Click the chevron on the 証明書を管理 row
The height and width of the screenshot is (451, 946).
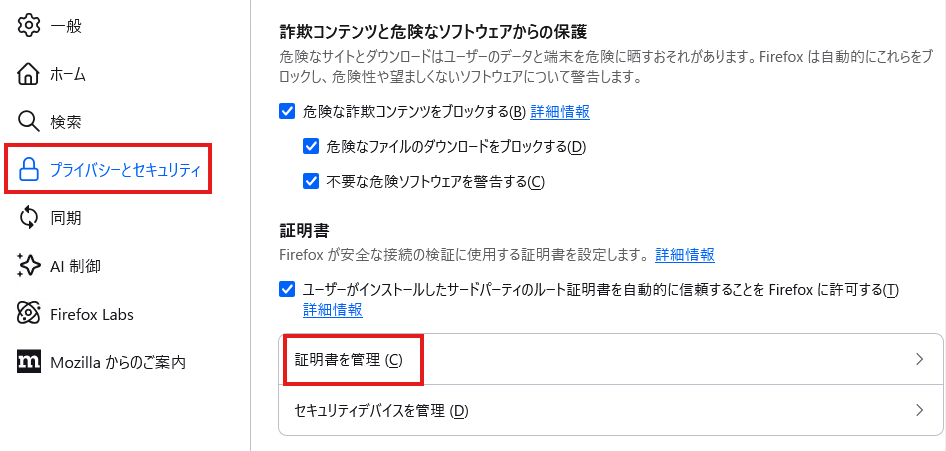click(919, 359)
